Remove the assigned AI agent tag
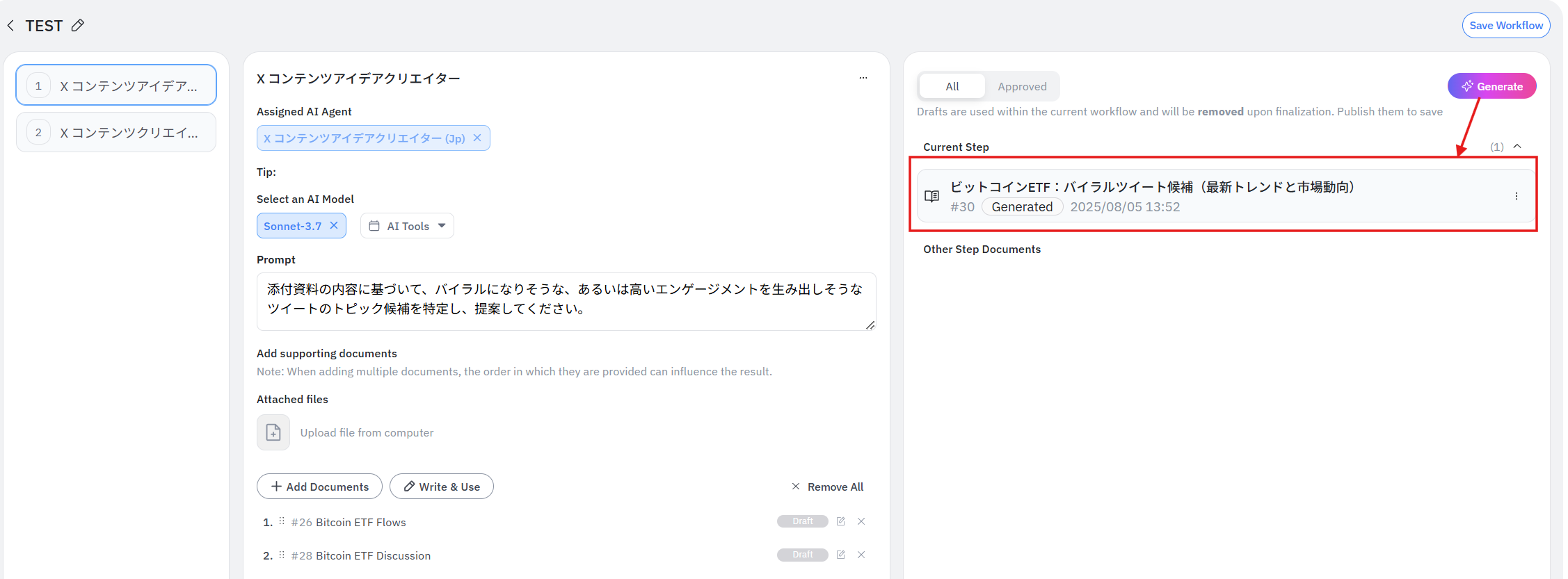The image size is (1568, 579). pos(477,138)
